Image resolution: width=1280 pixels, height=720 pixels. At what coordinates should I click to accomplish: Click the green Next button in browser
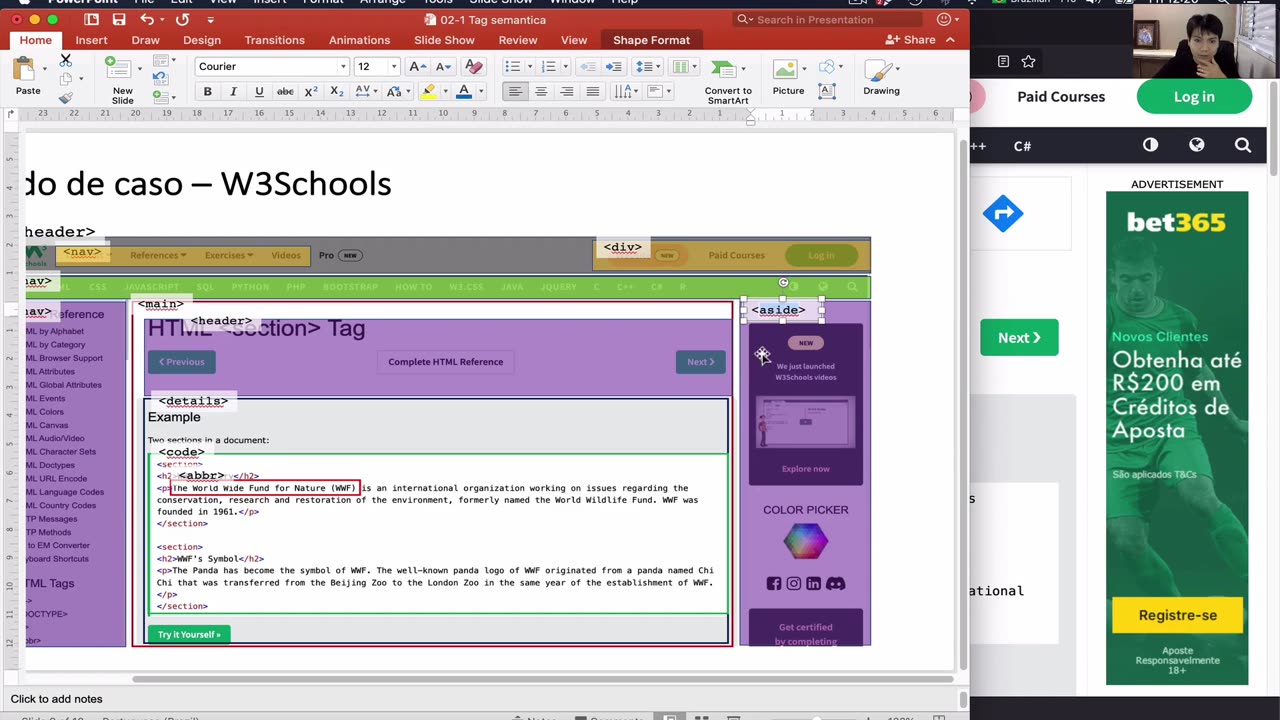click(x=1019, y=338)
